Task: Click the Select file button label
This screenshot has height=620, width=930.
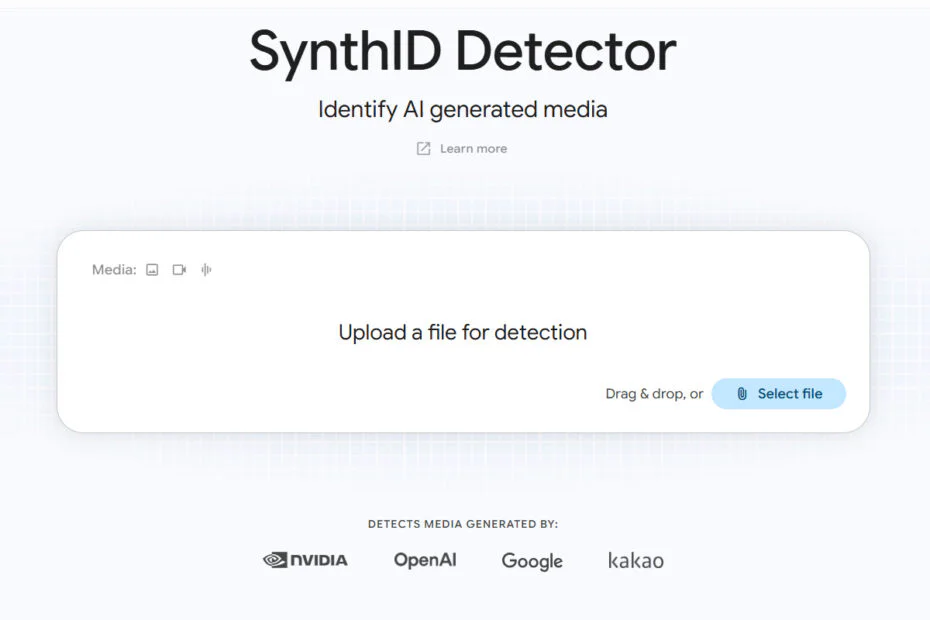Action: click(x=790, y=394)
